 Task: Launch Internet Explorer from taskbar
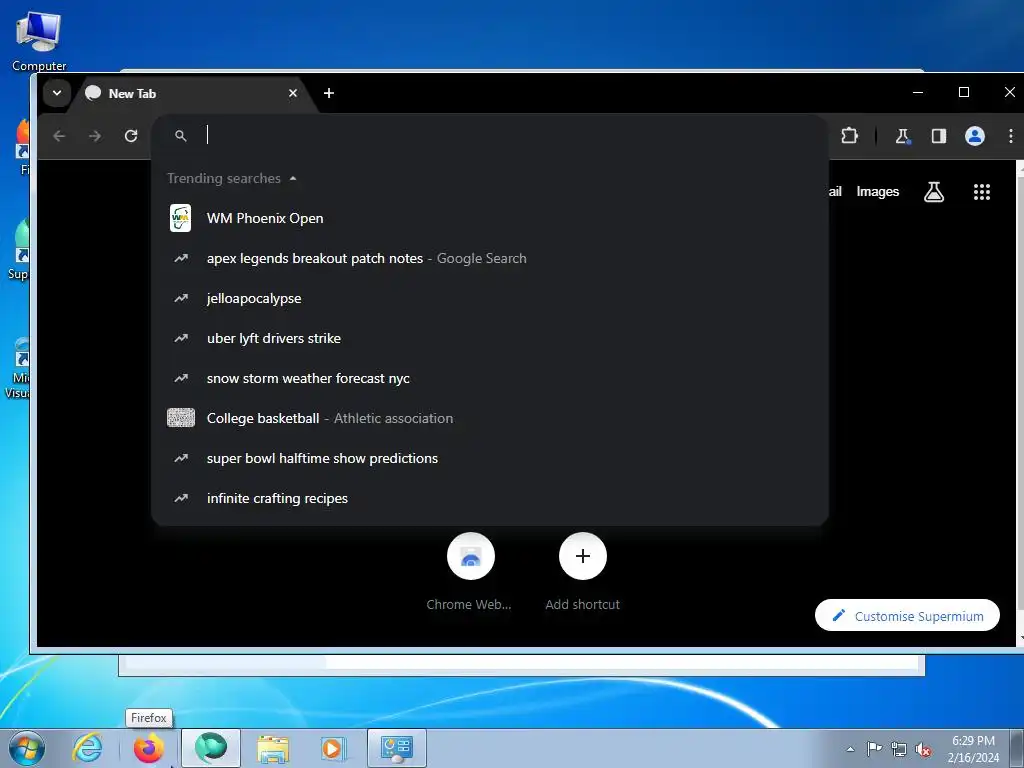88,748
